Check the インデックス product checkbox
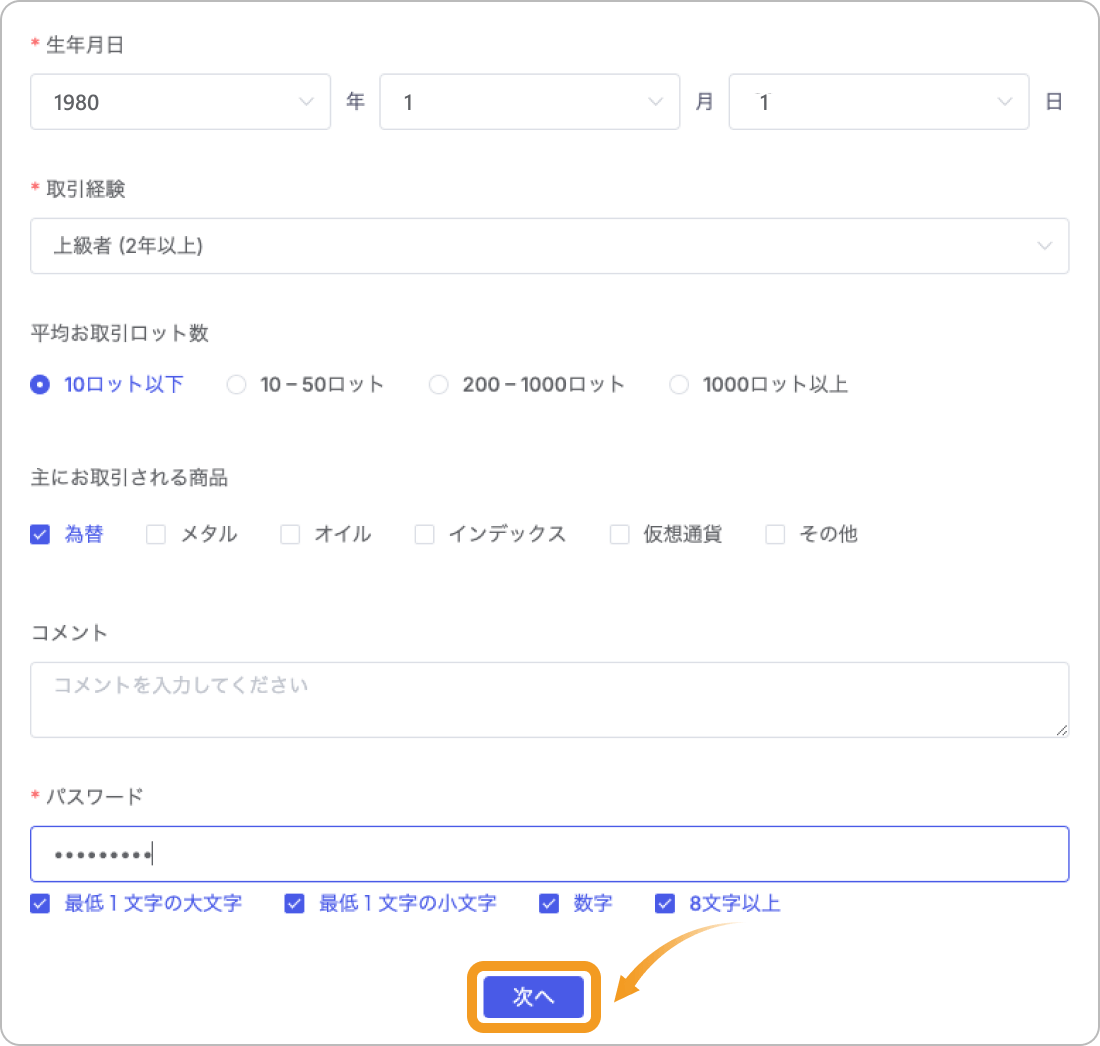This screenshot has height=1046, width=1100. click(x=424, y=535)
